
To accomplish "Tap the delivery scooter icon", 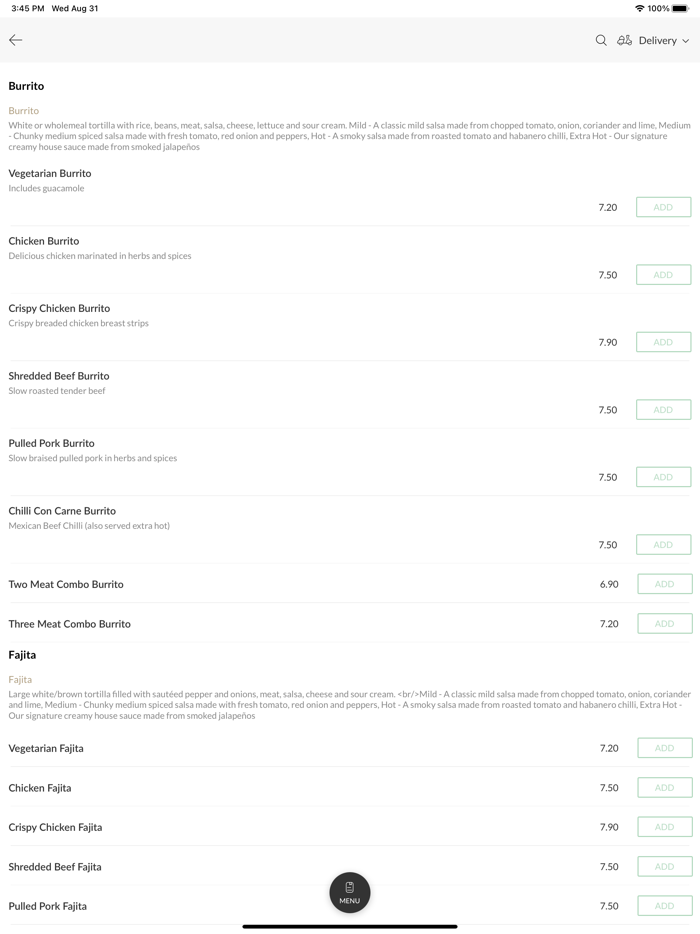I will coord(624,40).
